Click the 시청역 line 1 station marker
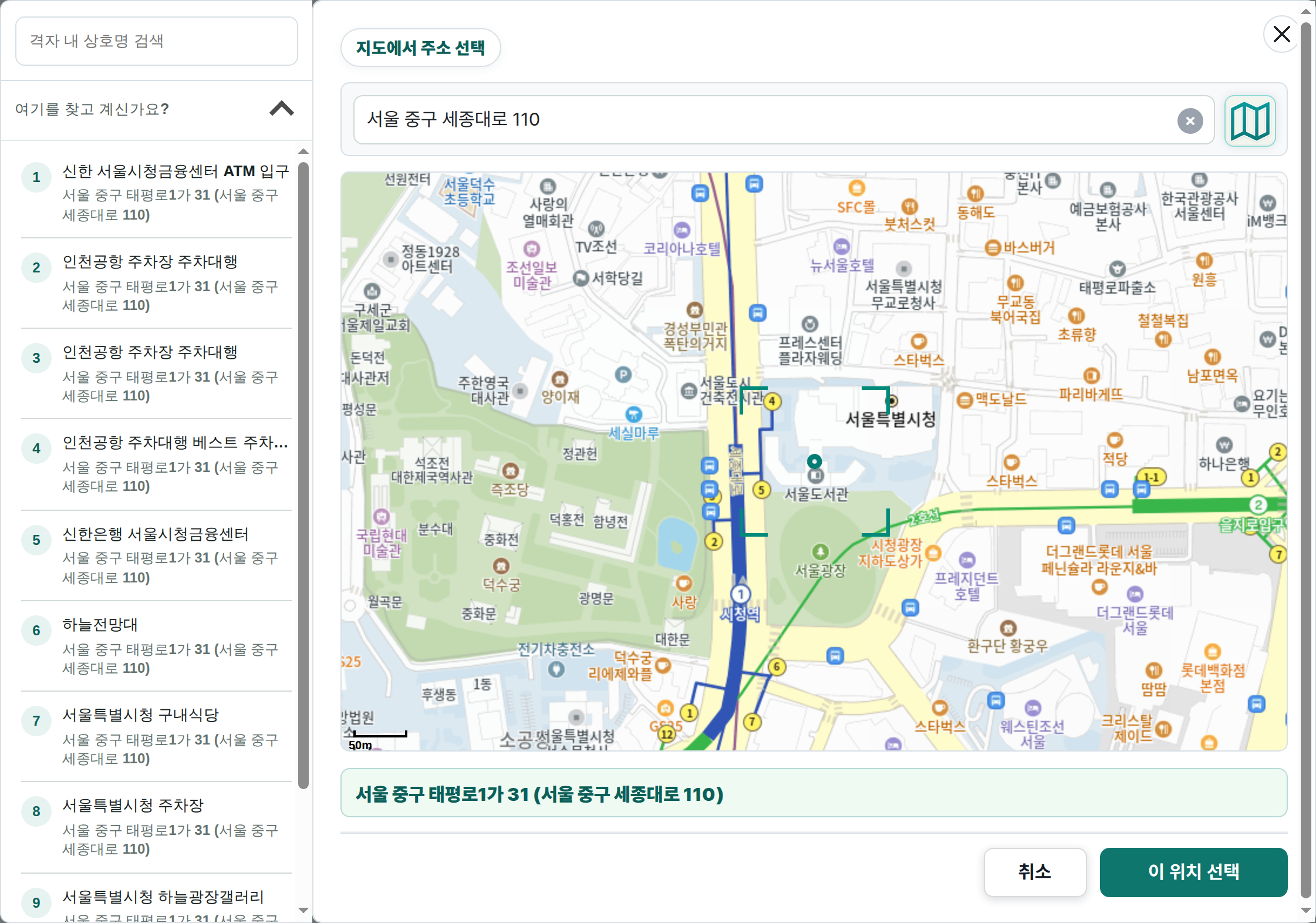The width and height of the screenshot is (1316, 923). (x=741, y=594)
